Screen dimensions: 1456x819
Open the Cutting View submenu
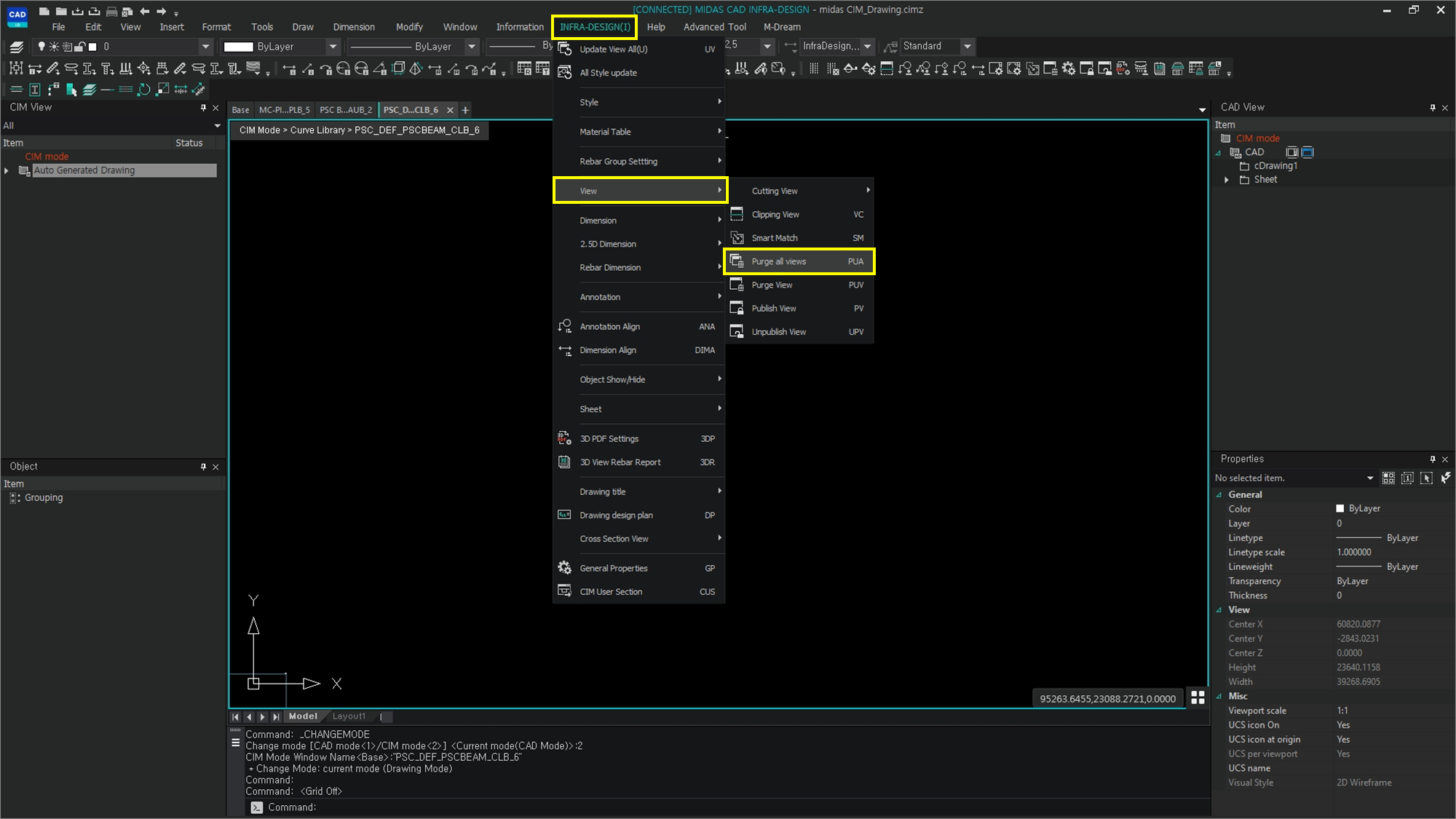click(799, 191)
